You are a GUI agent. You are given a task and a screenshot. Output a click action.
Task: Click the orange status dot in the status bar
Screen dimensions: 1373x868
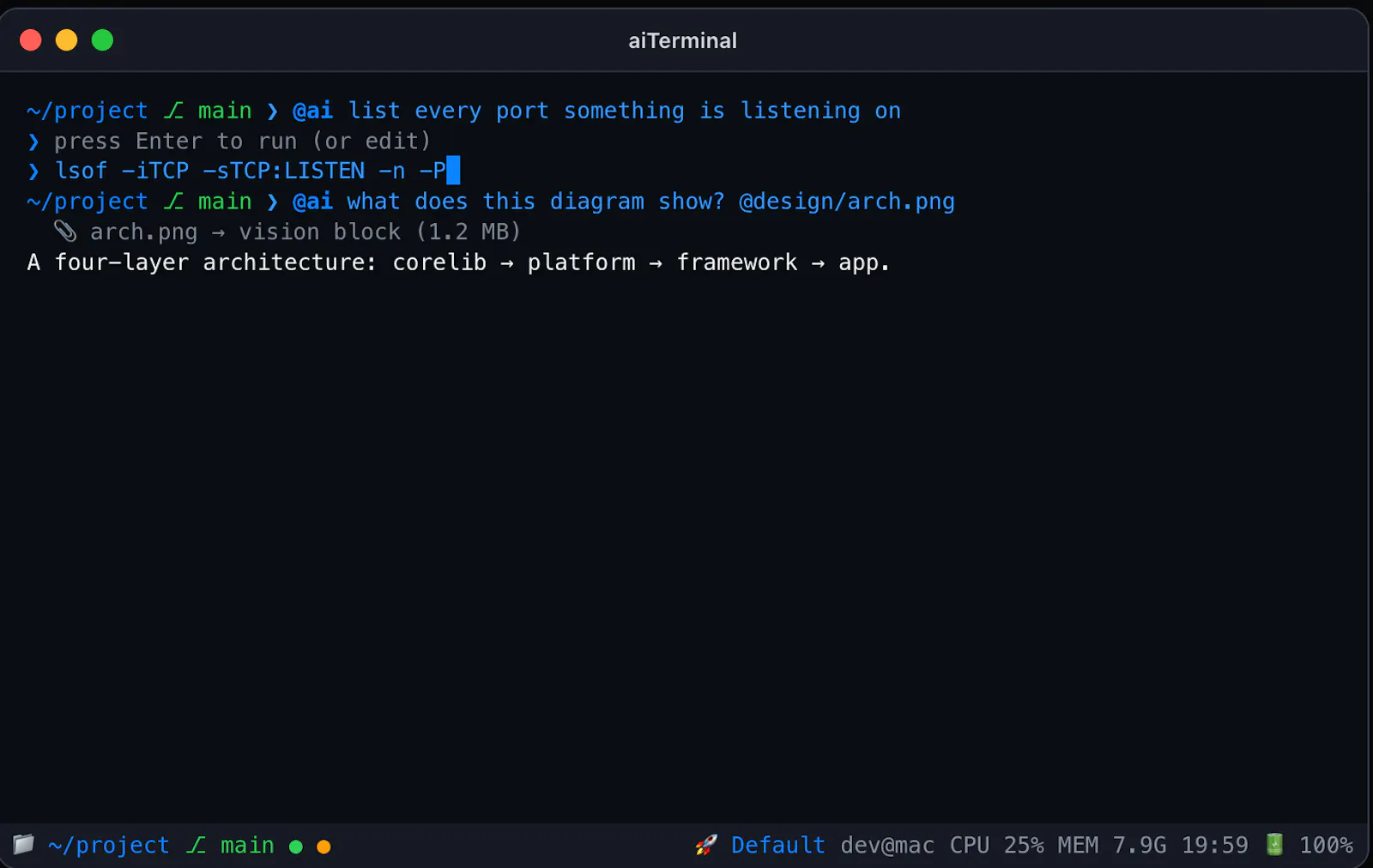pyautogui.click(x=324, y=847)
